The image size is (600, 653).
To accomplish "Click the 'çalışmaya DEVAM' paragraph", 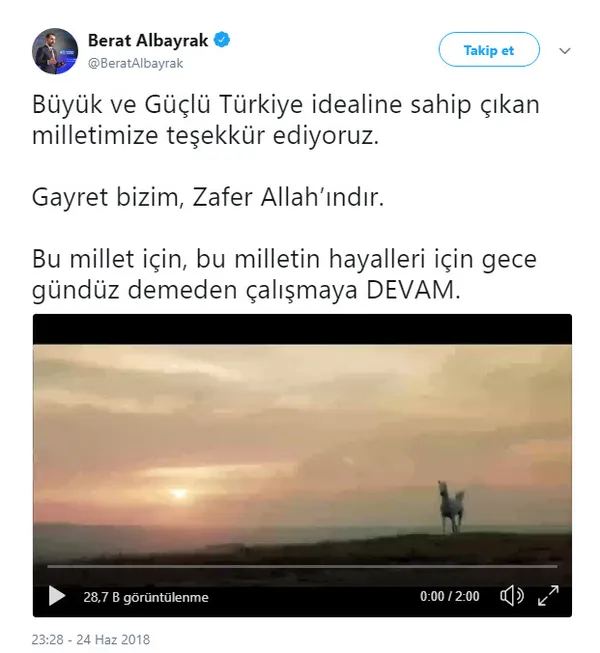I will (x=284, y=274).
